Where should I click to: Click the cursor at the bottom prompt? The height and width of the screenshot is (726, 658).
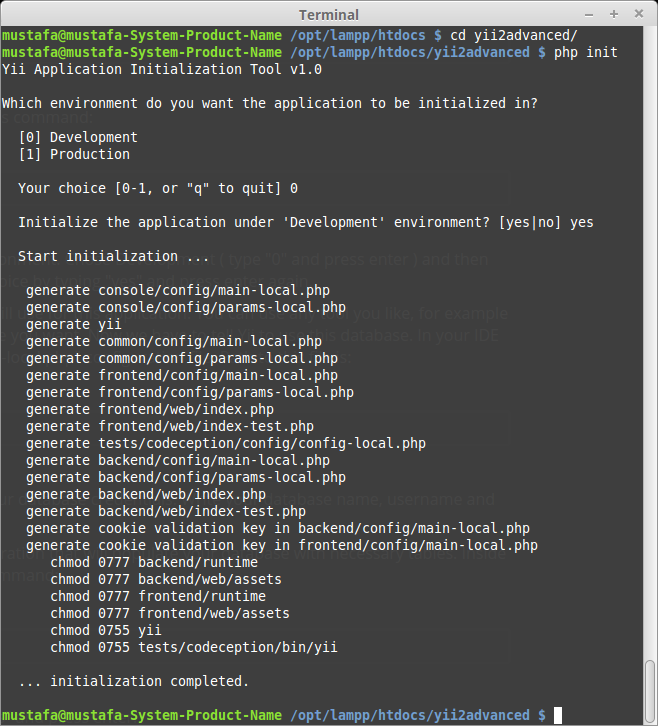click(558, 715)
